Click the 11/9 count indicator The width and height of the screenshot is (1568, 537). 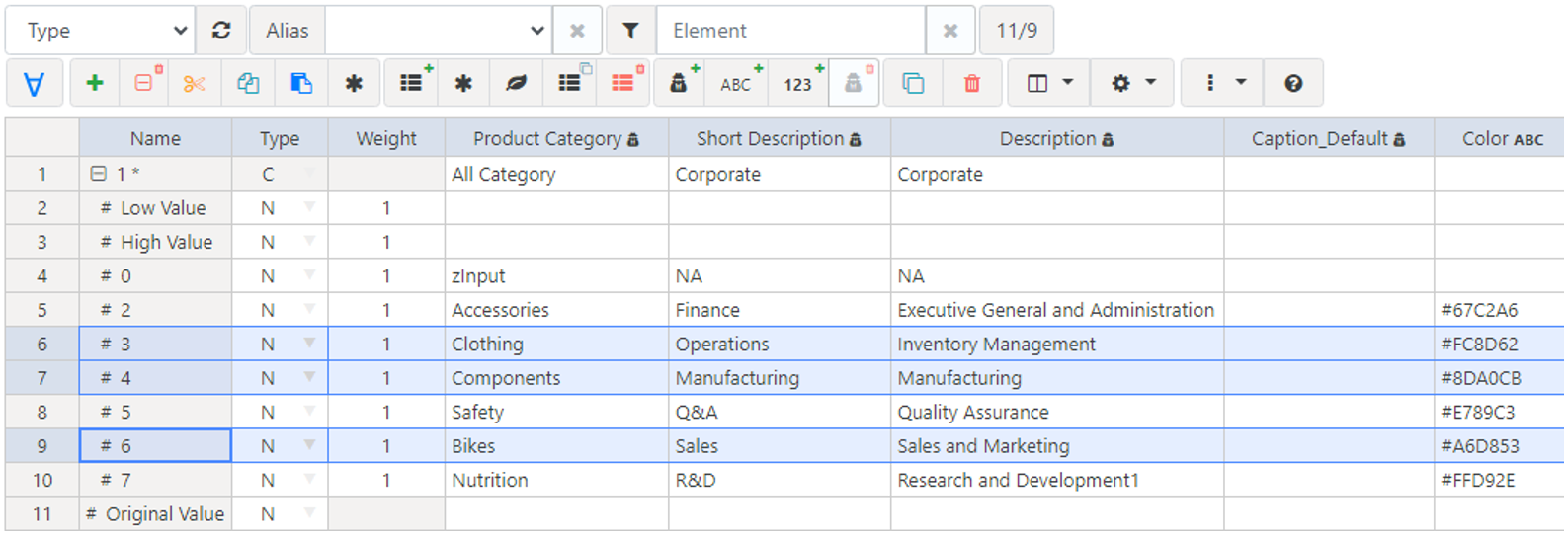[1017, 31]
